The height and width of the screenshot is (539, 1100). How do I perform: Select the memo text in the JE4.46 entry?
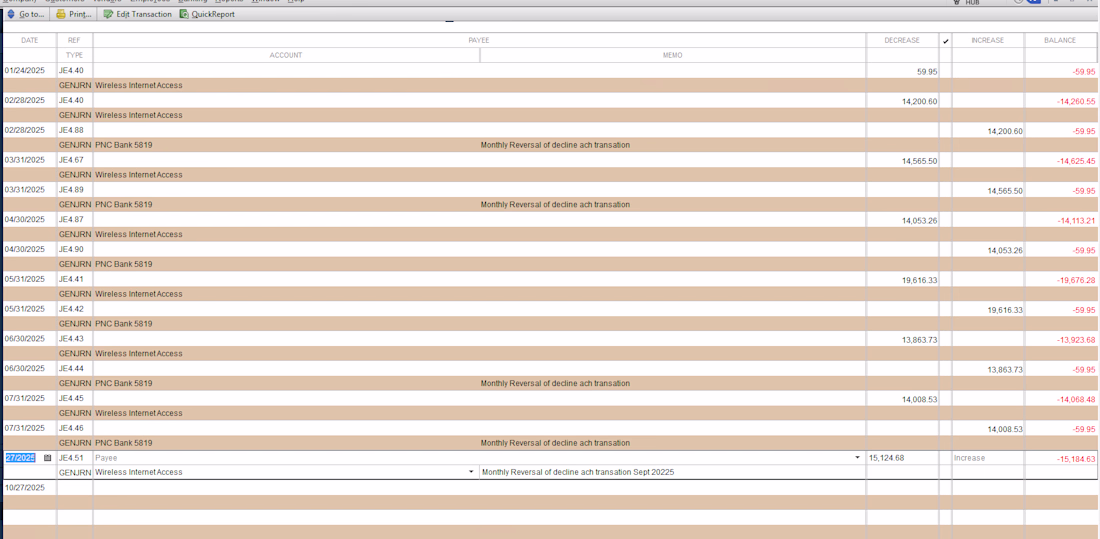point(555,443)
